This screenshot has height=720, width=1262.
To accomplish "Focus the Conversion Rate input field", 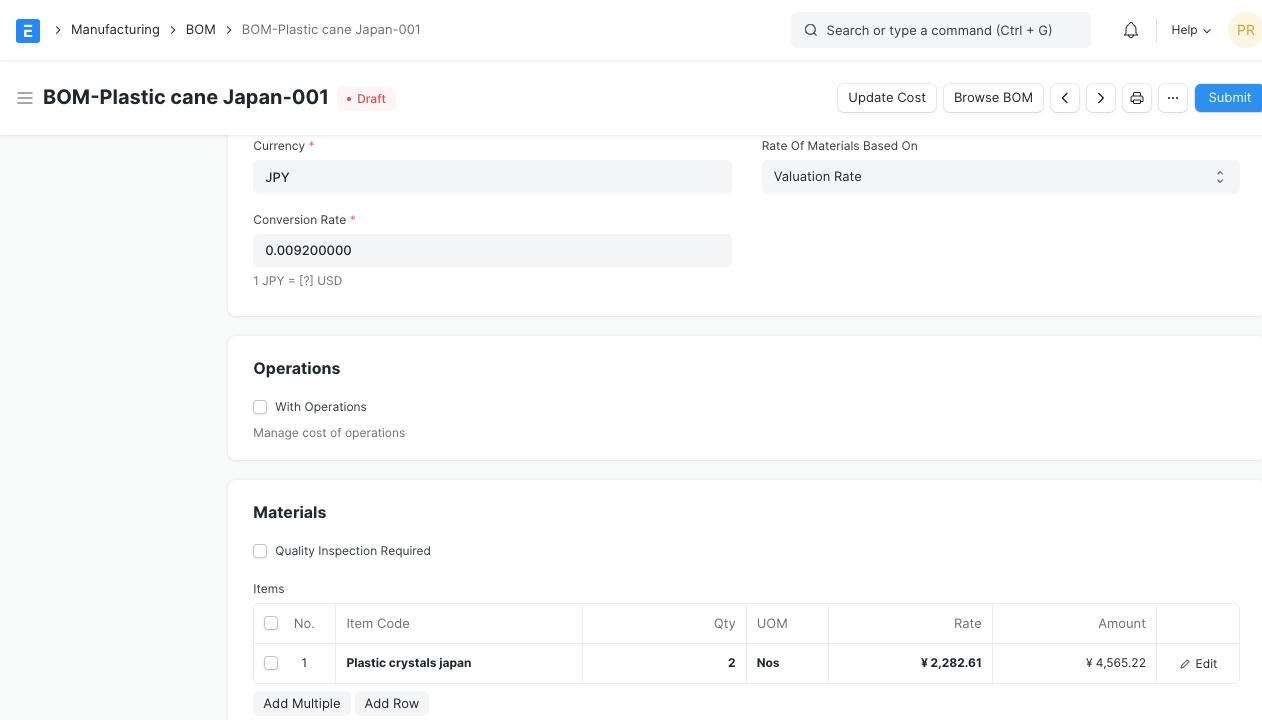I will (492, 251).
